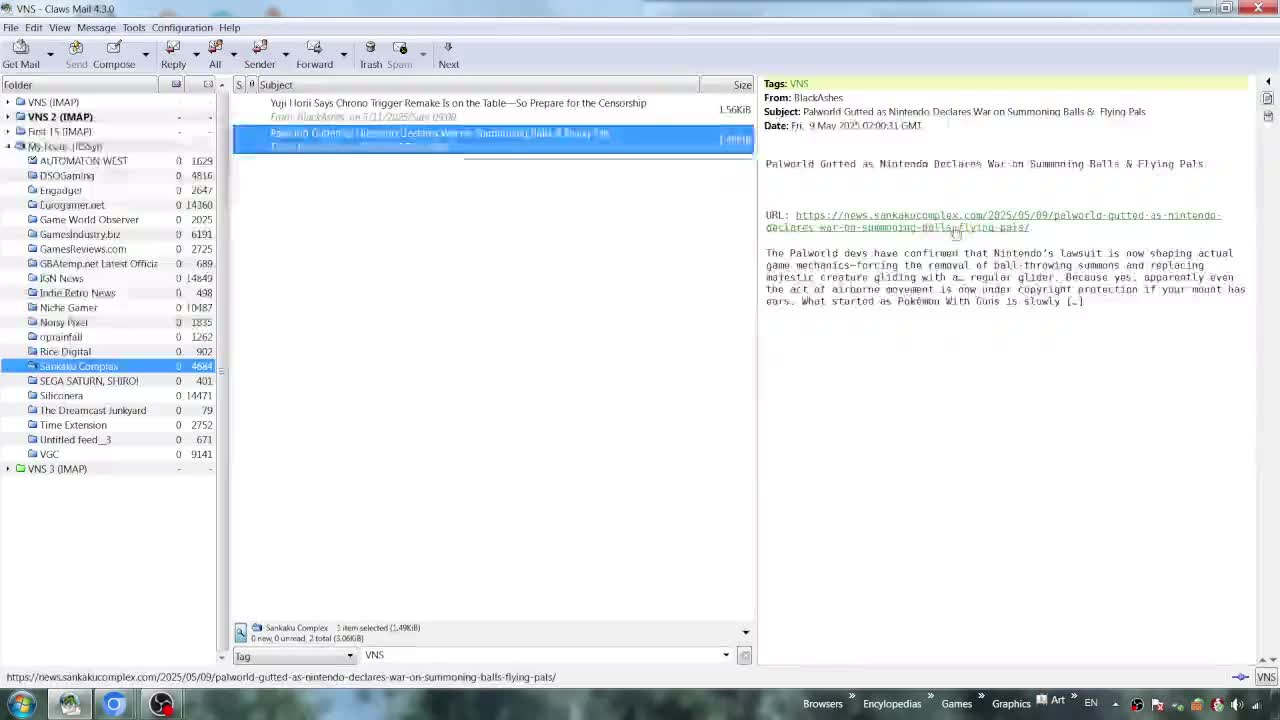The width and height of the screenshot is (1280, 720).
Task: Open the sankakucomplex Palworld article link
Action: (993, 221)
